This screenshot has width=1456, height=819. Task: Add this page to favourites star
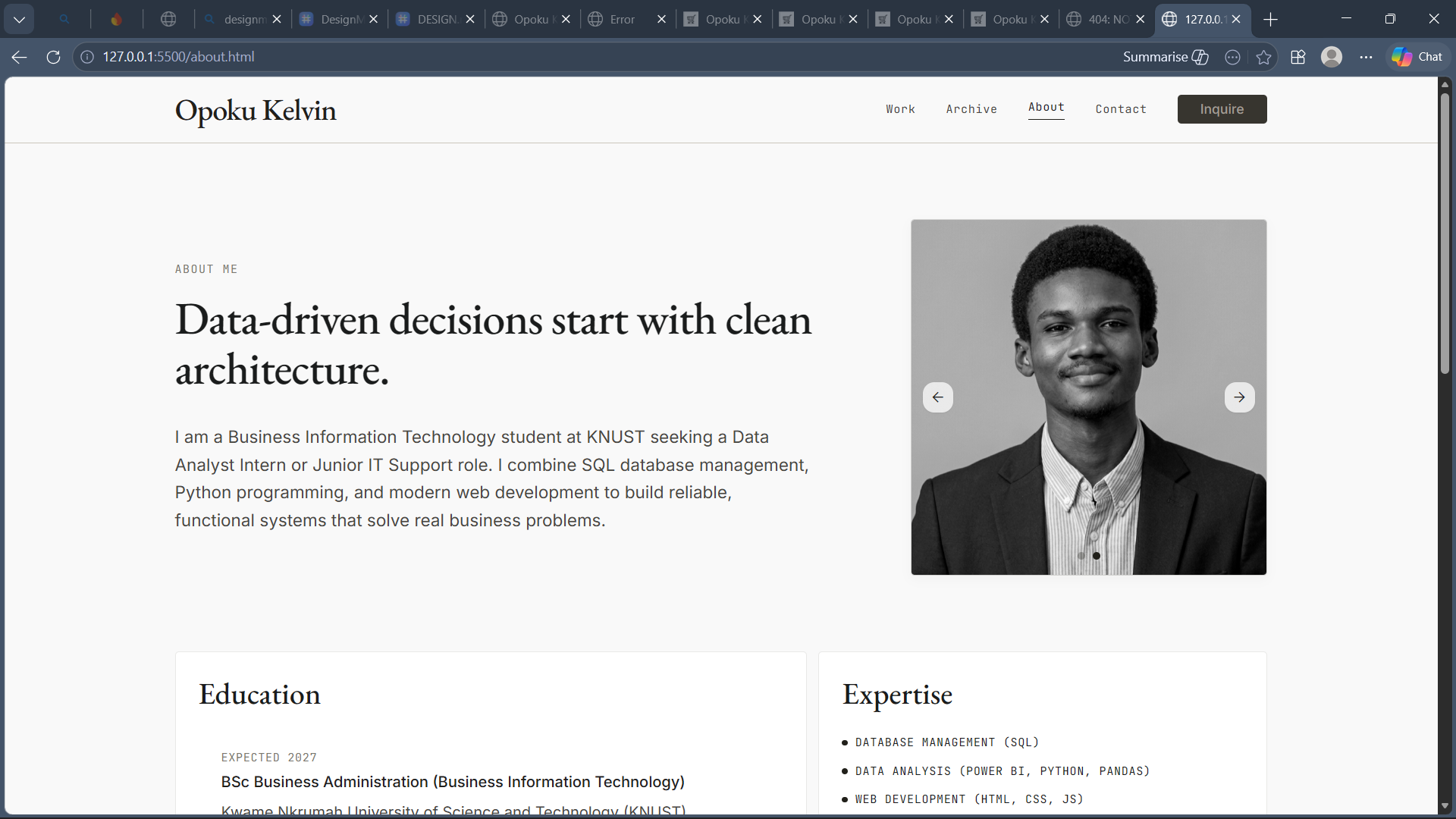coord(1263,57)
